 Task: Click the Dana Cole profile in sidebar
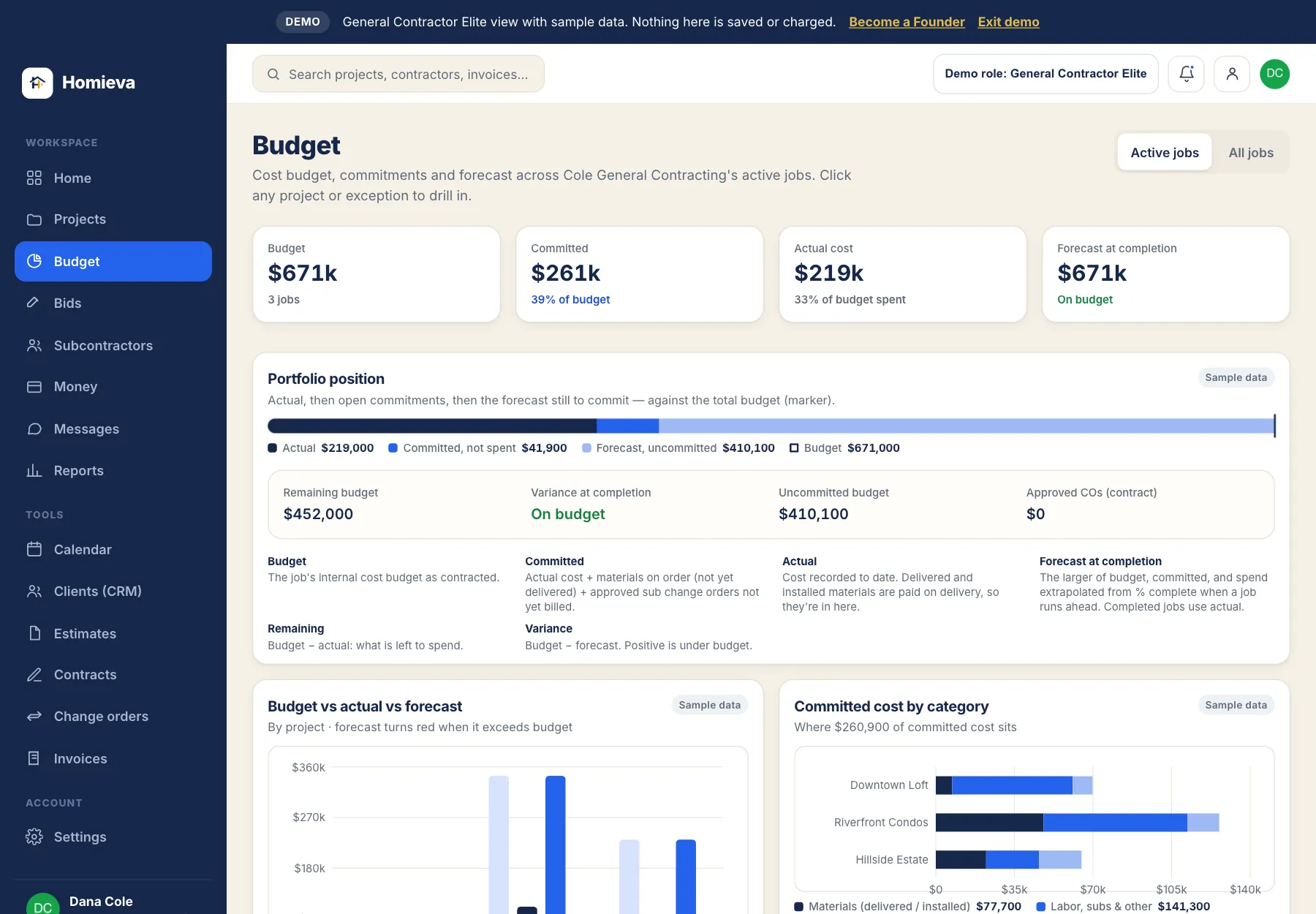coord(113,902)
